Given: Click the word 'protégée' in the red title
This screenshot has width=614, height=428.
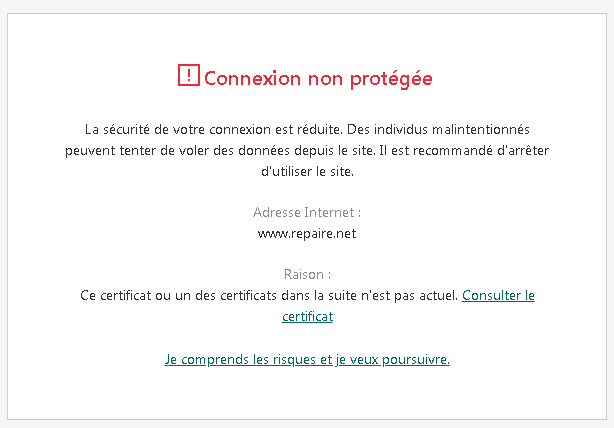Looking at the screenshot, I should click(x=391, y=79).
